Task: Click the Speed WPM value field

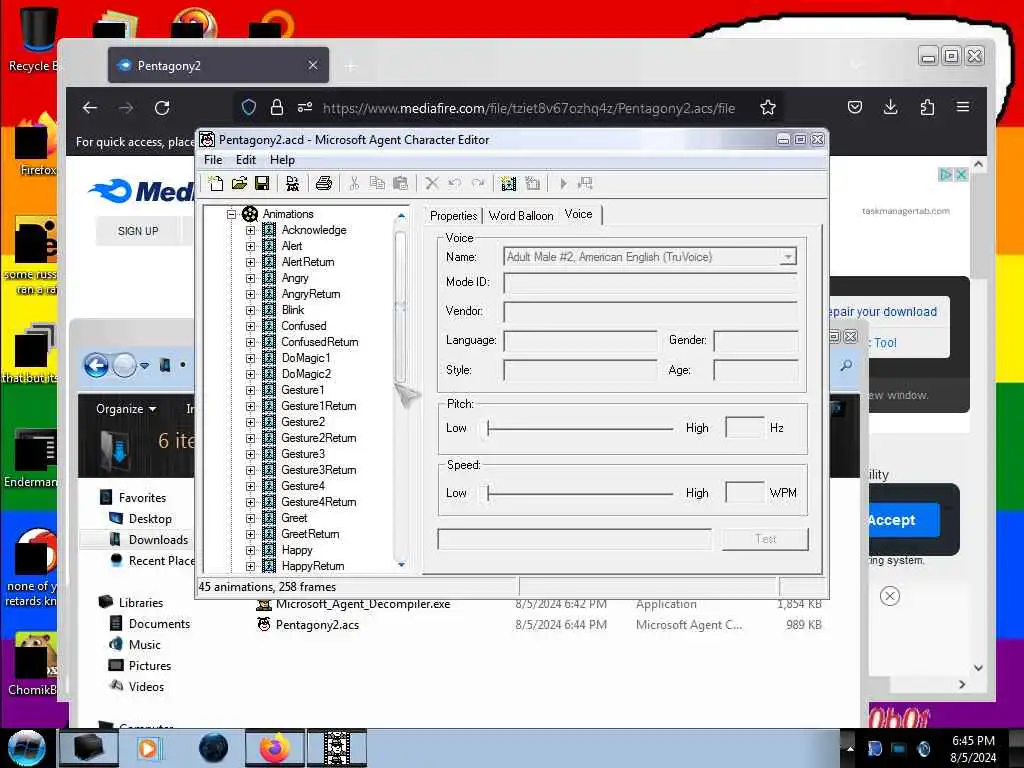Action: (744, 492)
